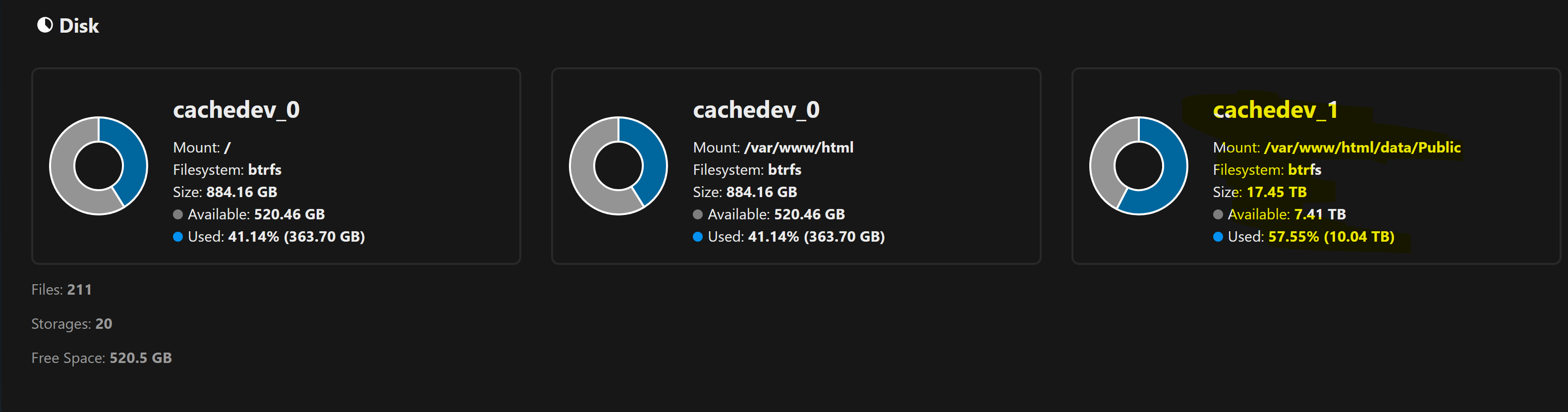Click the blue Used dot for the root mount card
Viewport: 1568px width, 412px height.
(x=178, y=237)
